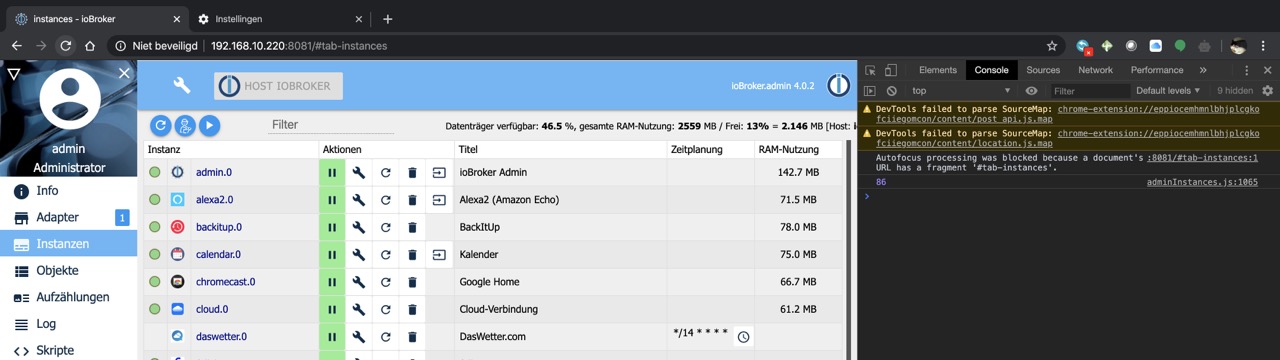Click the instance Filter input field
The height and width of the screenshot is (360, 1280).
(332, 125)
